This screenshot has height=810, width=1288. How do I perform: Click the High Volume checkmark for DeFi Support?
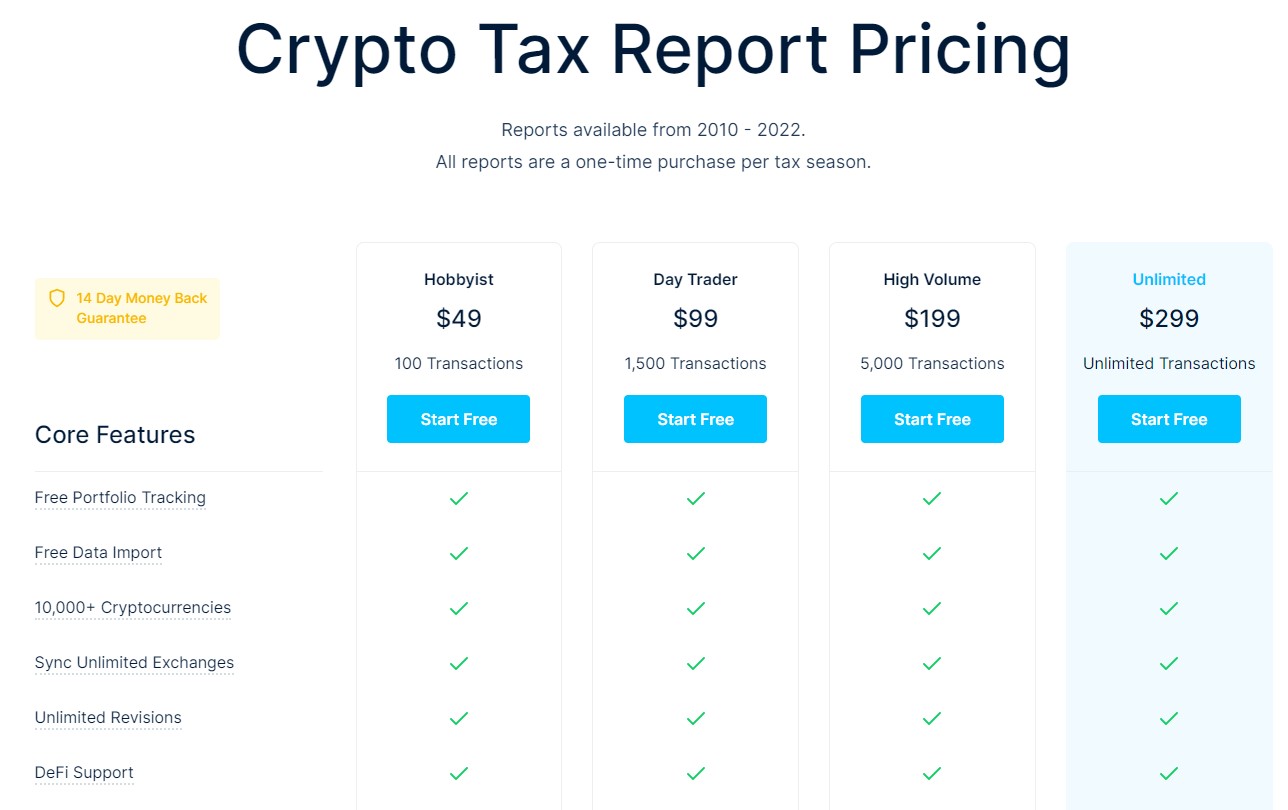931,773
